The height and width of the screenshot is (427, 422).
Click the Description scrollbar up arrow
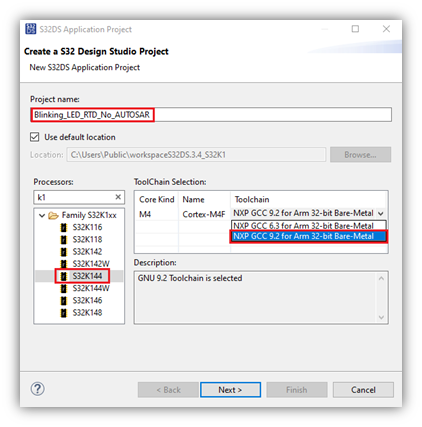coord(381,278)
